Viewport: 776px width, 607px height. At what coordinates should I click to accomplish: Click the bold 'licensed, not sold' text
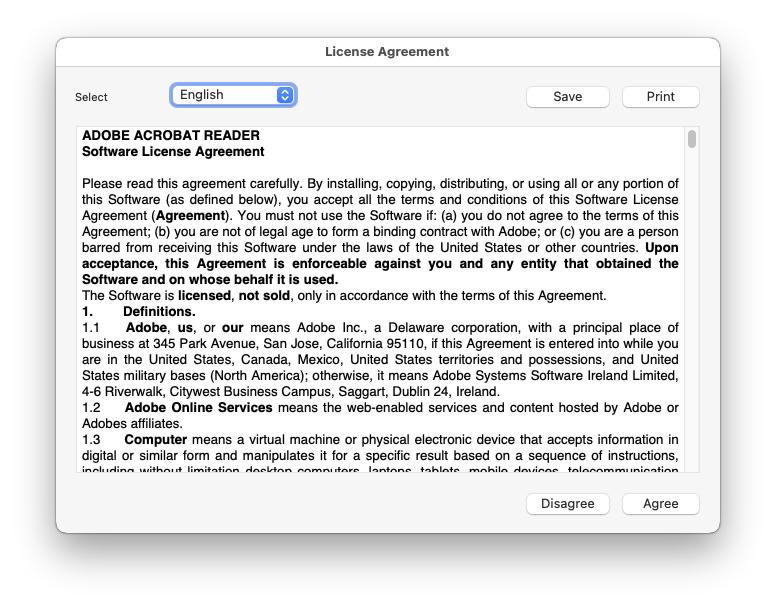tap(234, 296)
